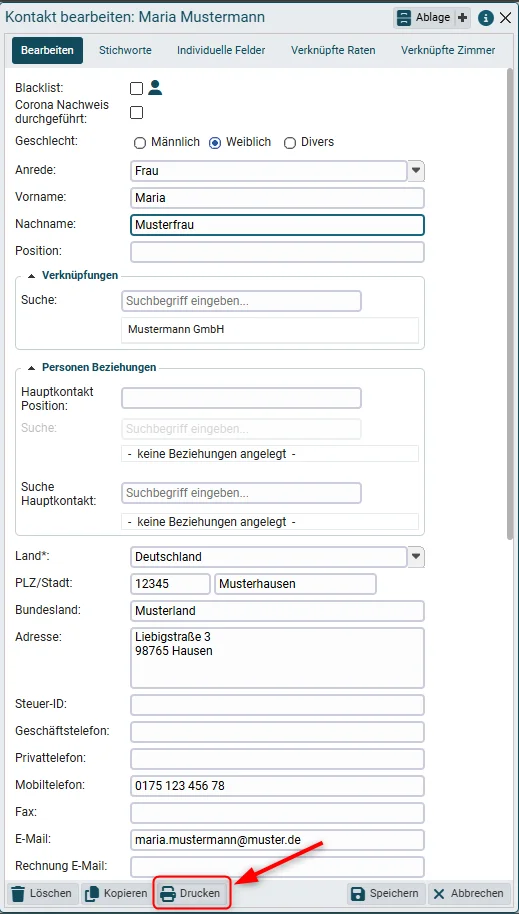Click the Vorname field containing Maria
Viewport: 519px width, 914px height.
(x=278, y=198)
